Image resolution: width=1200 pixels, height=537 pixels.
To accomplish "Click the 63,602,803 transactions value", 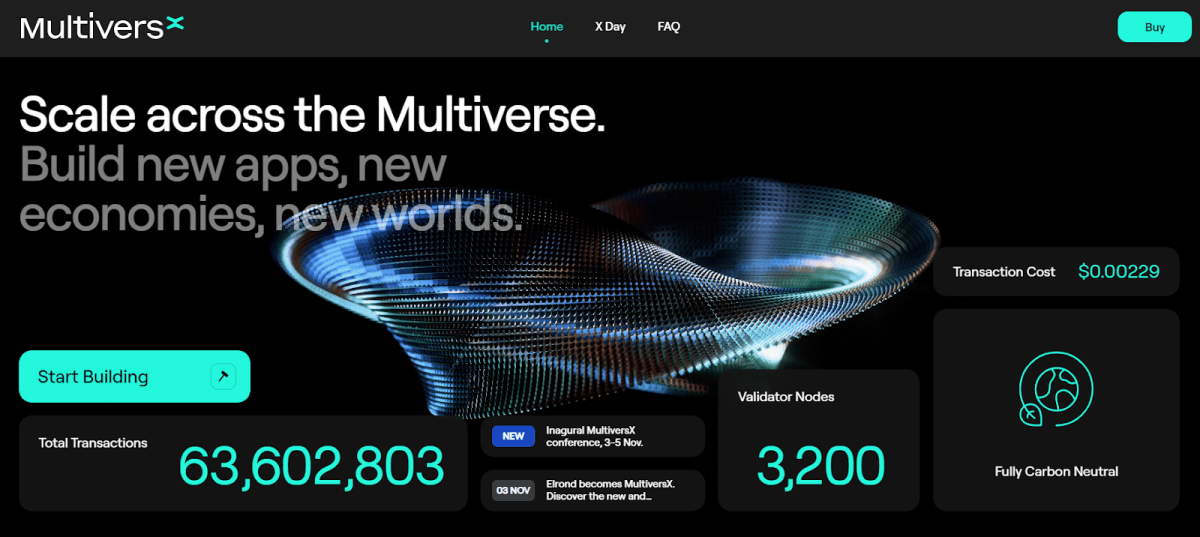I will click(311, 465).
